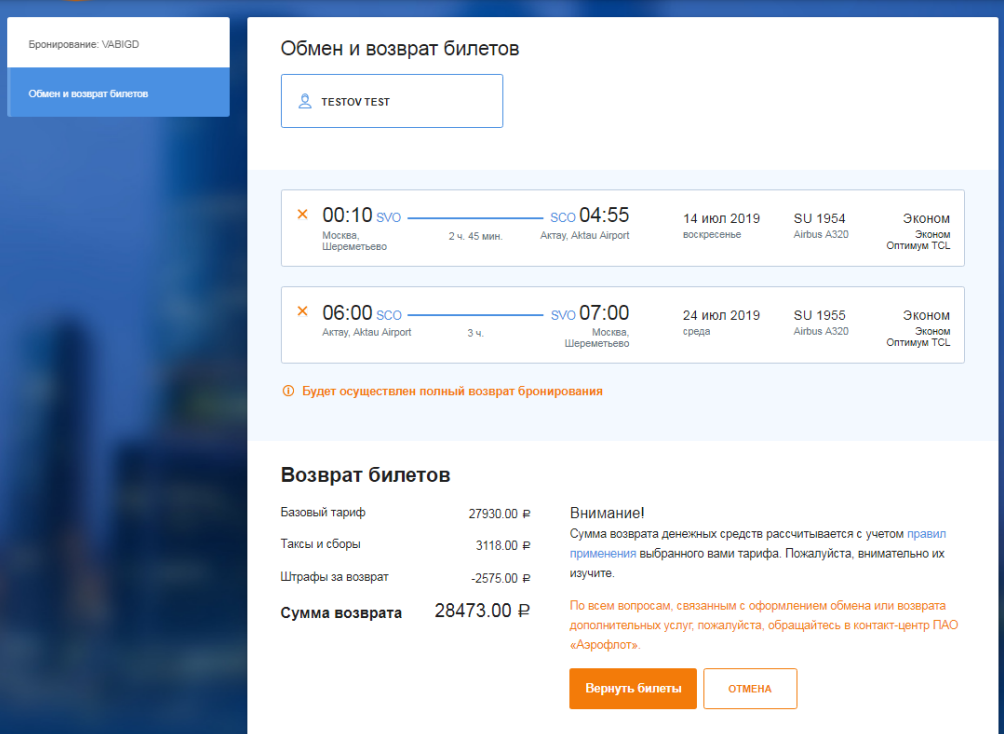Click the orange X on flight SU 1954
Viewport: 1004px width, 734px height.
tap(302, 214)
